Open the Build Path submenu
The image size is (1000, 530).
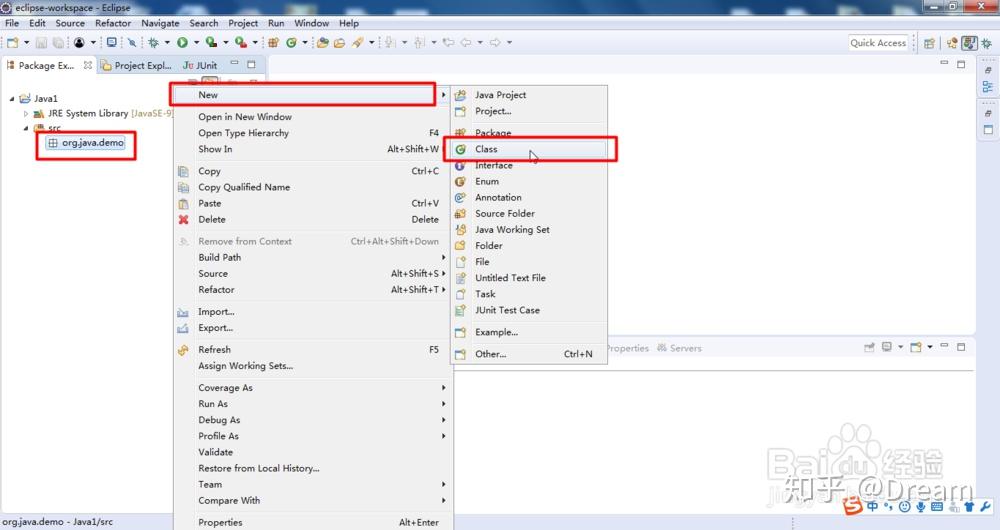click(312, 258)
